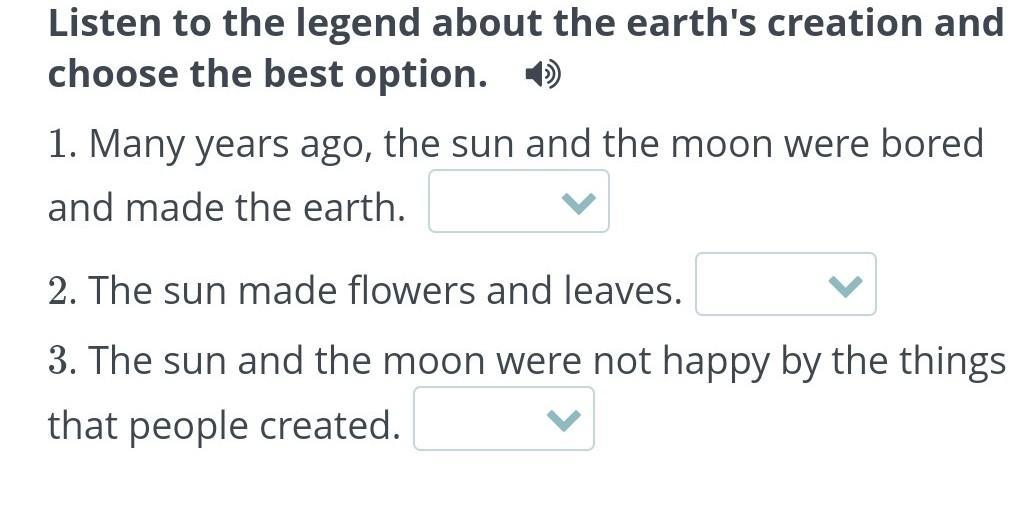Image resolution: width=1033 pixels, height=511 pixels.
Task: Click the number '1.' of the first statement
Action: click(63, 145)
